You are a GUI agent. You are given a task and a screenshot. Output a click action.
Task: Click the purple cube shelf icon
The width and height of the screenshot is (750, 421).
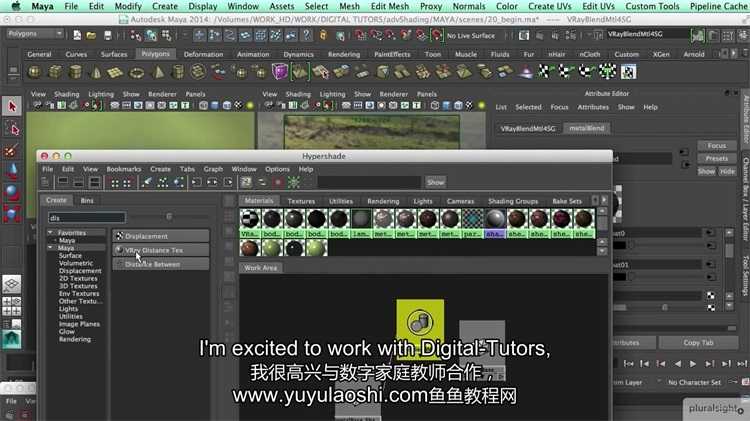(x=279, y=72)
